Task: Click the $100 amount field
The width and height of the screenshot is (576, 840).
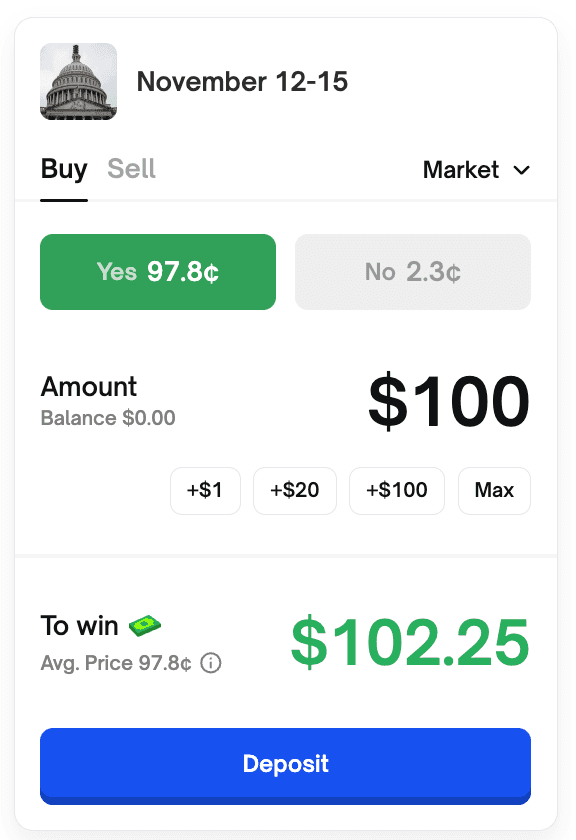Action: (x=448, y=401)
